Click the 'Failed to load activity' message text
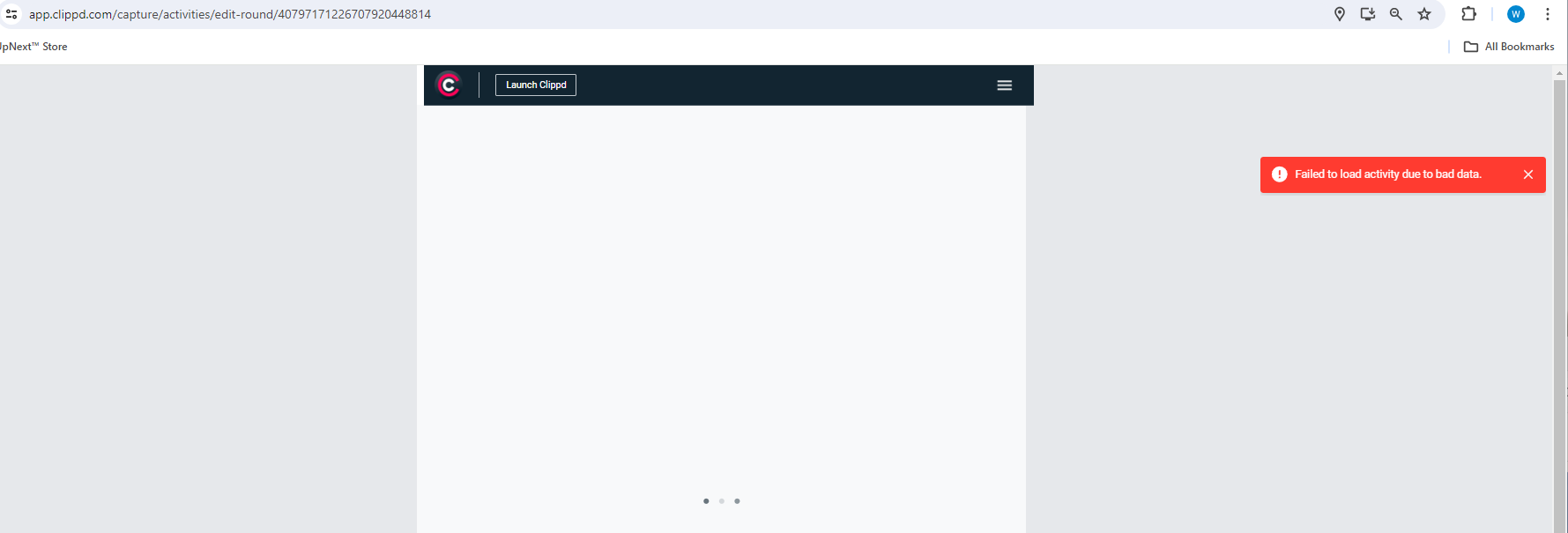 [x=1387, y=174]
